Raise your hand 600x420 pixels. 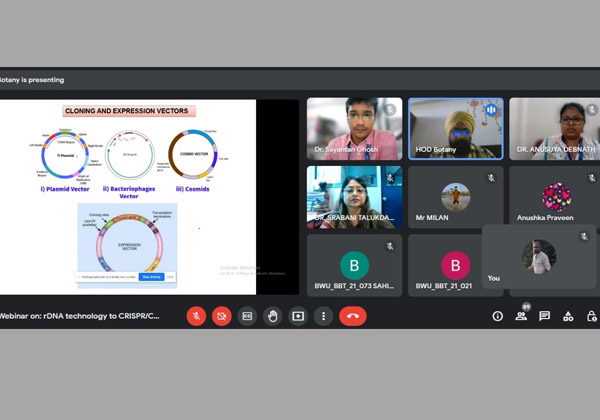click(x=272, y=316)
